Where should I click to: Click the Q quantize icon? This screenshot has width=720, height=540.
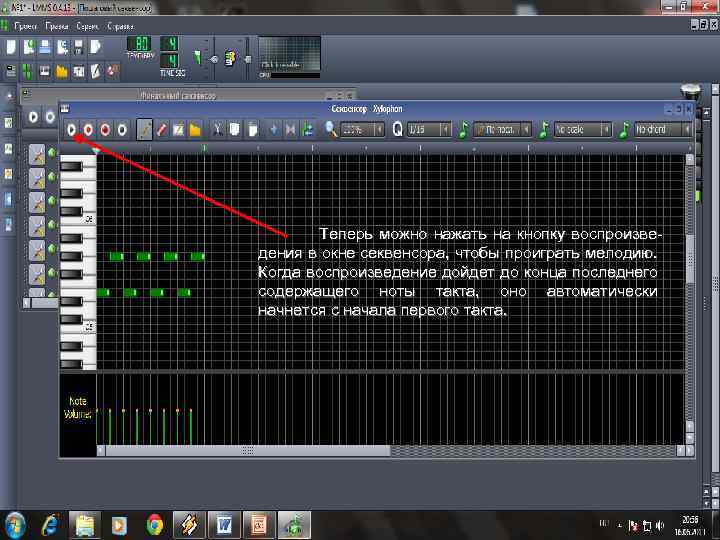coord(398,130)
